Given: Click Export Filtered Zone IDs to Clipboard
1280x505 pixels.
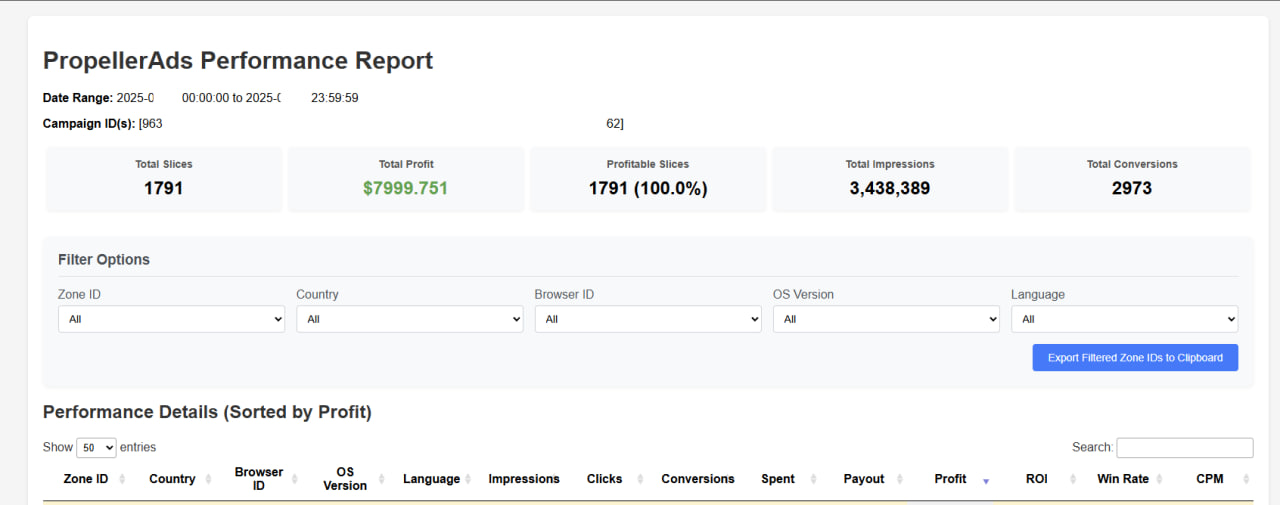Looking at the screenshot, I should pyautogui.click(x=1135, y=358).
